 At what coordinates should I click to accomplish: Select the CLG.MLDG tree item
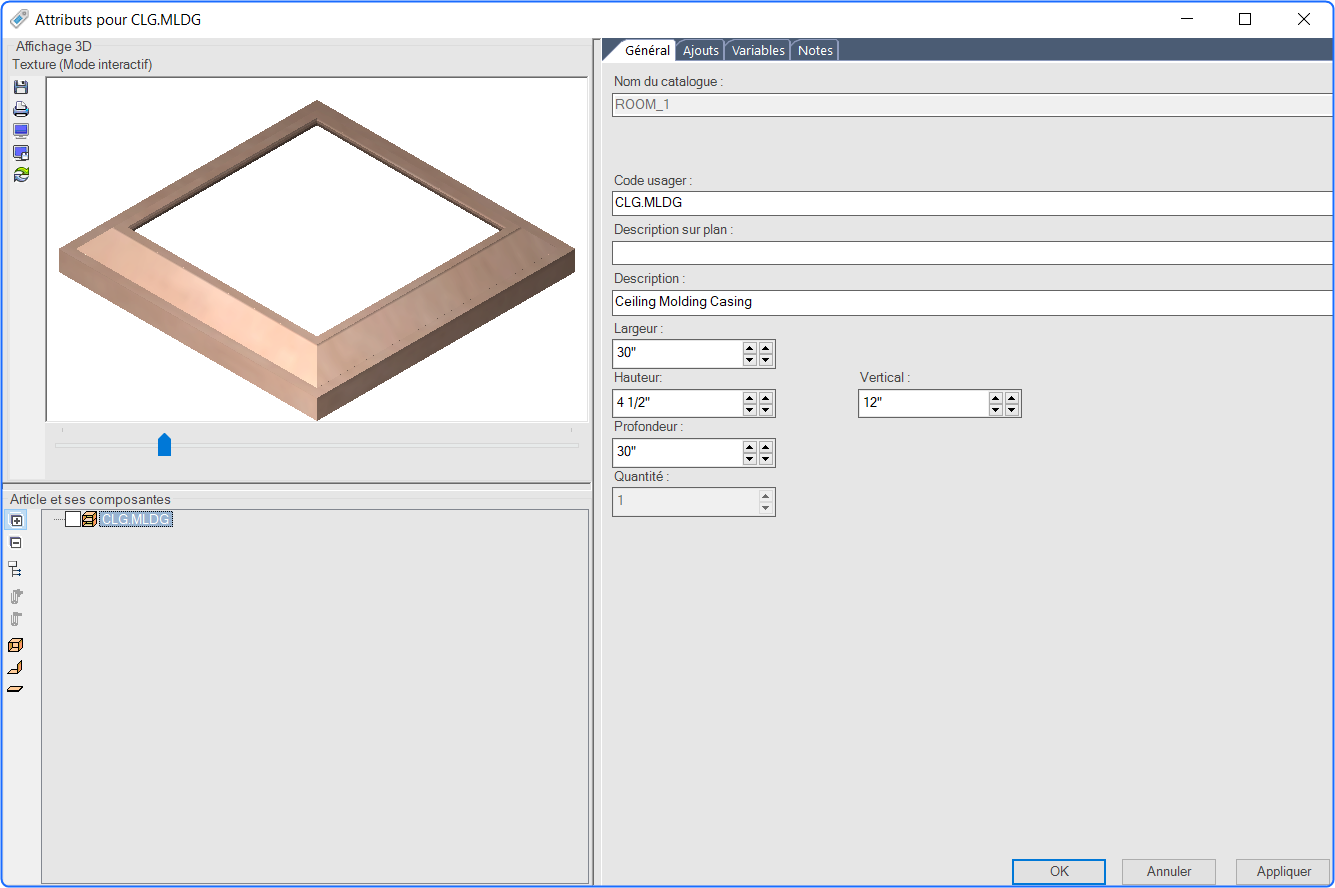click(136, 519)
